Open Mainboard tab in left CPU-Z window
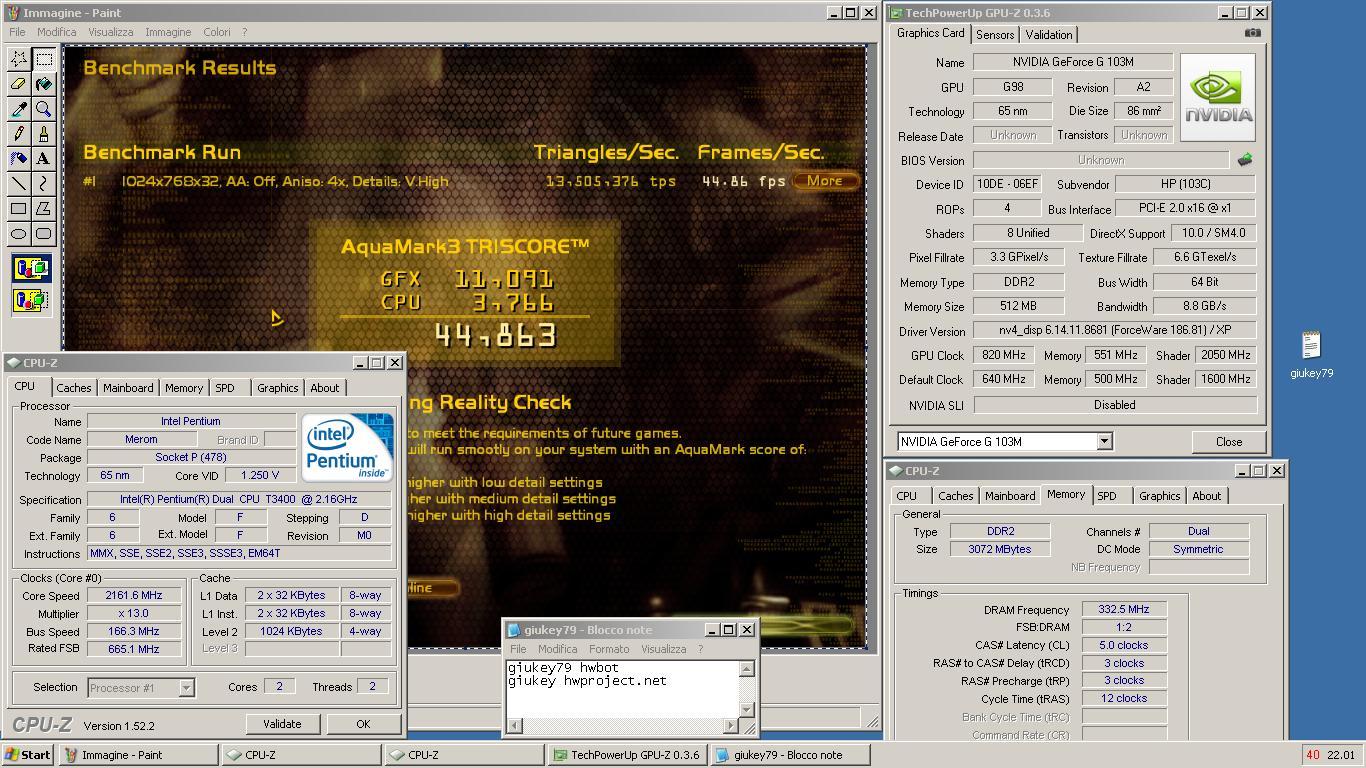The image size is (1366, 768). [x=128, y=388]
